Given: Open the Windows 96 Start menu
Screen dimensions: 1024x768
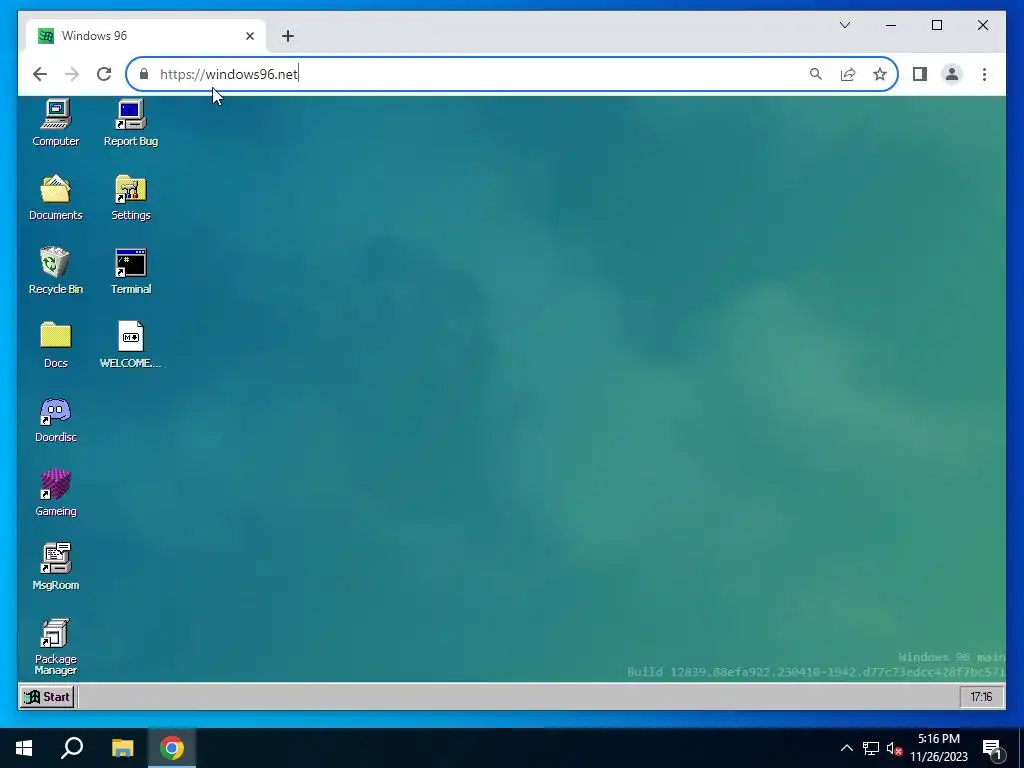Looking at the screenshot, I should [x=47, y=697].
